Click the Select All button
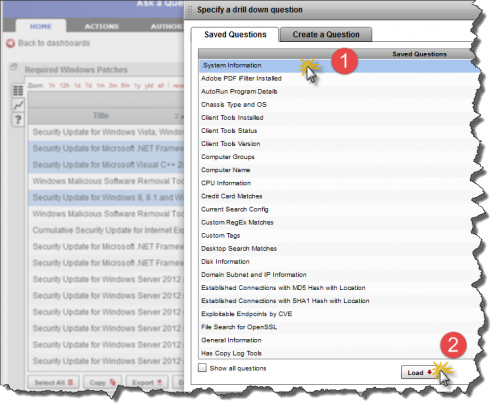 (53, 382)
